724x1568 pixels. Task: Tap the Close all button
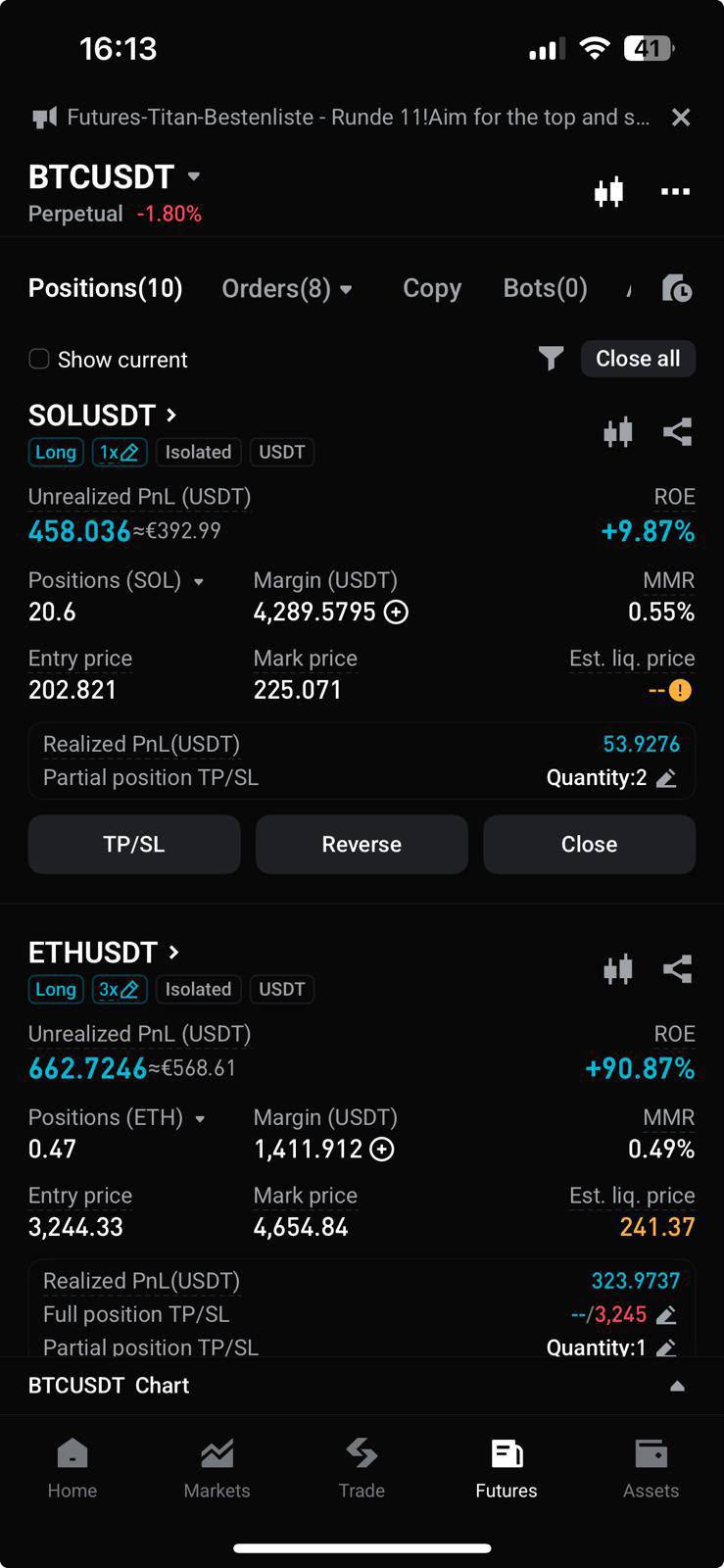pyautogui.click(x=638, y=359)
